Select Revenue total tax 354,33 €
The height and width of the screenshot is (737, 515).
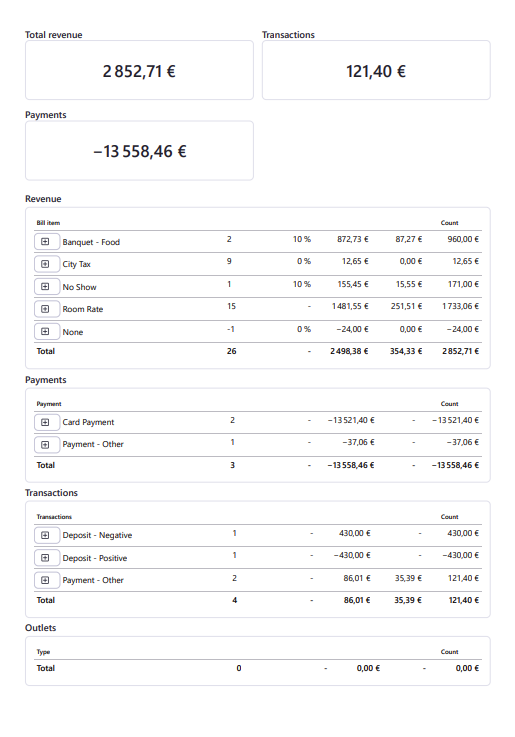tap(406, 351)
